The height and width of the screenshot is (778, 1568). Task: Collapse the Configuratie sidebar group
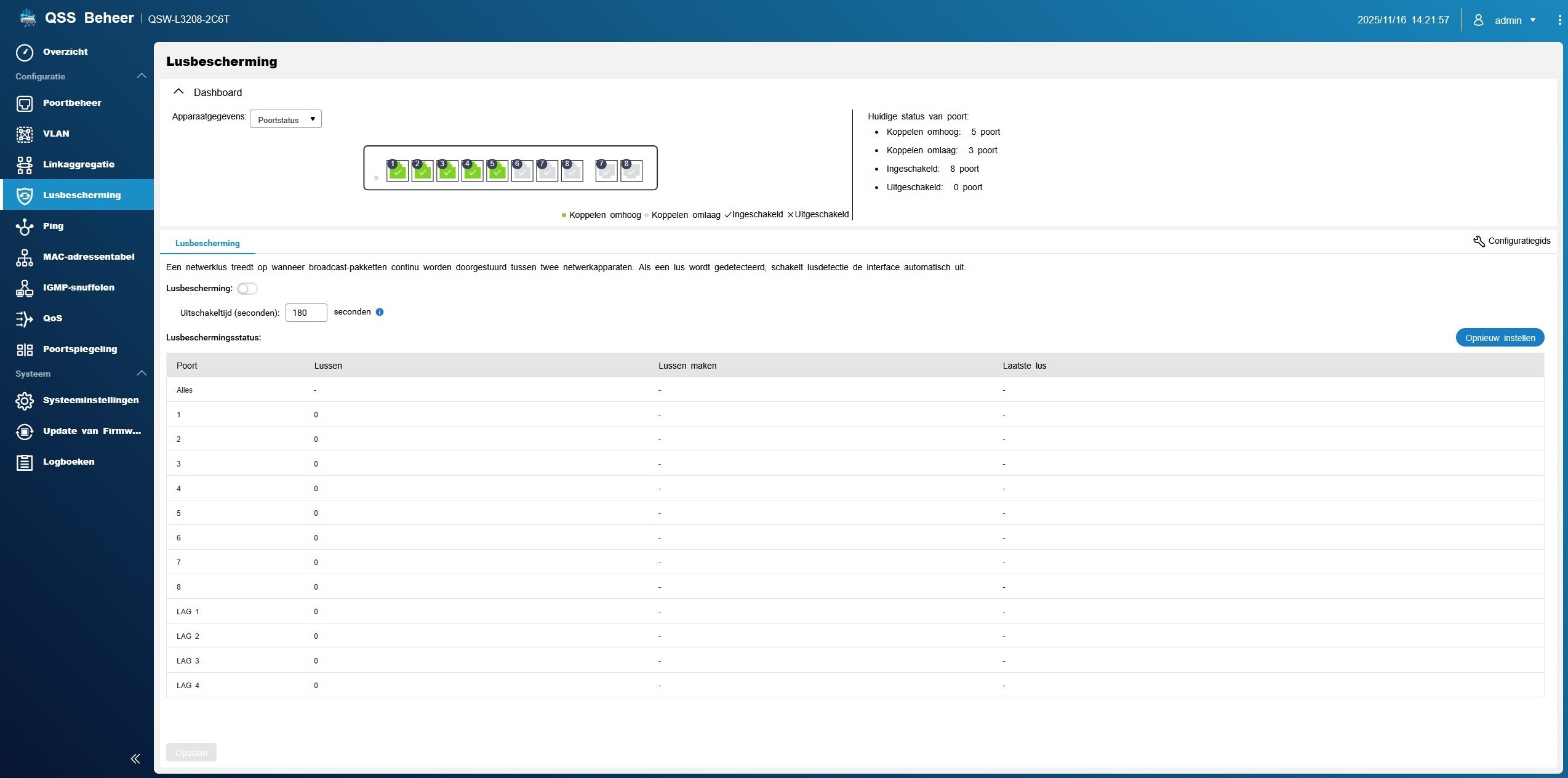point(141,76)
